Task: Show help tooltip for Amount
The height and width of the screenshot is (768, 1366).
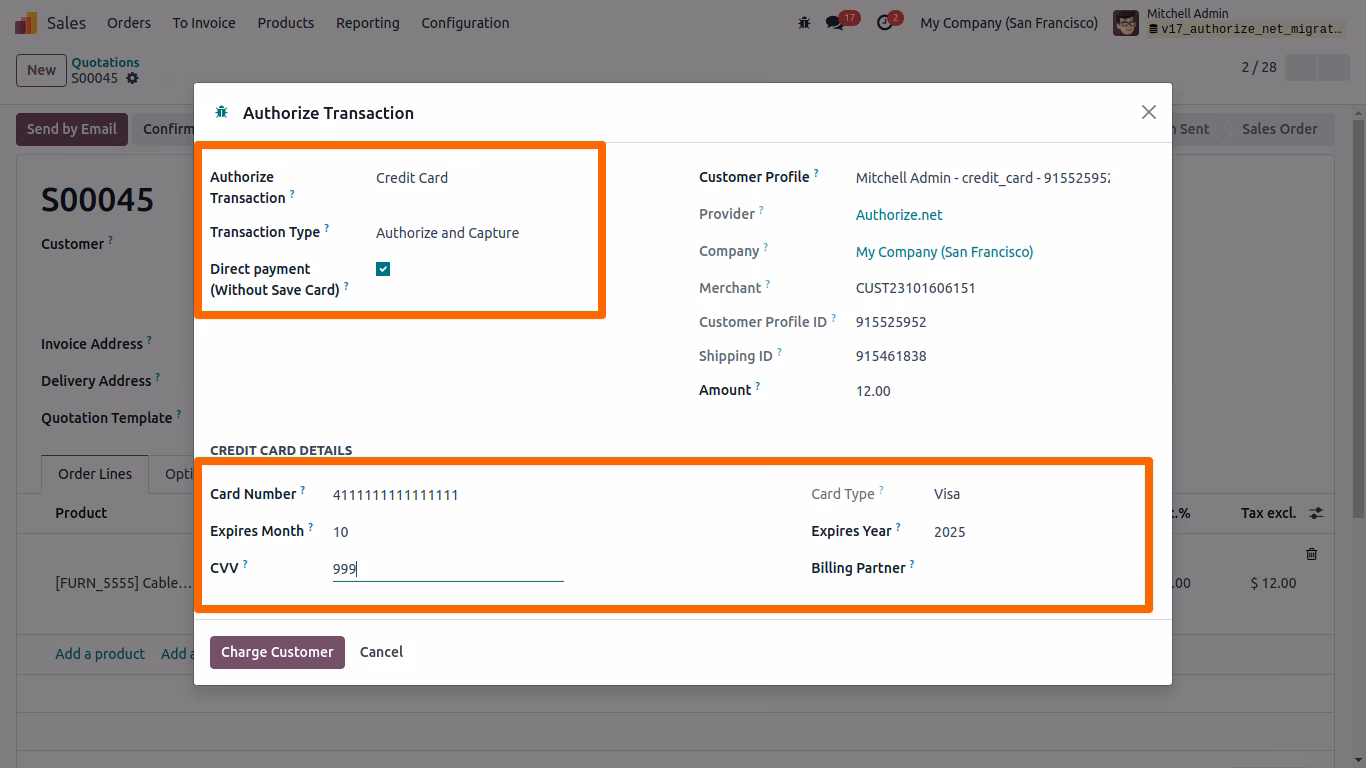Action: point(758,386)
